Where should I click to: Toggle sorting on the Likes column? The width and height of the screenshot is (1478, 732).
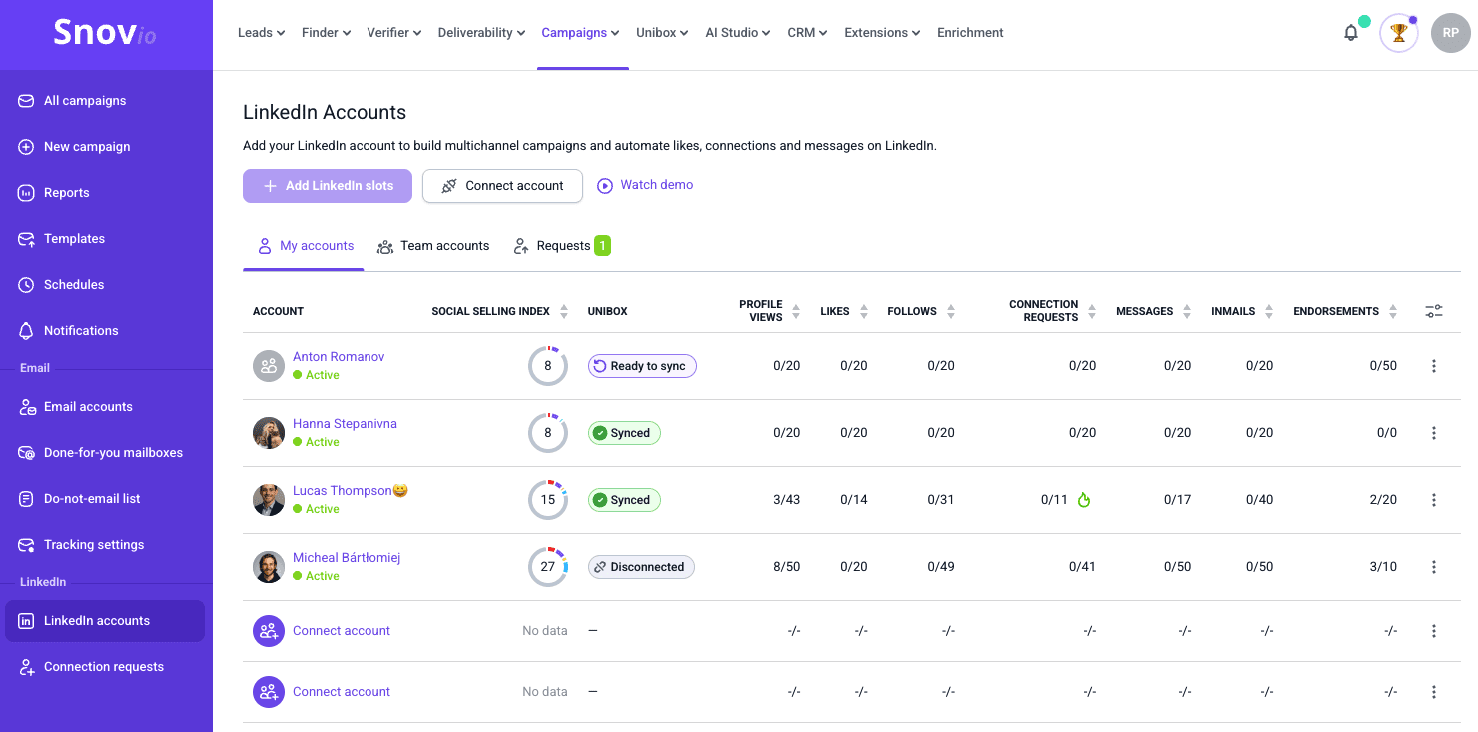click(x=864, y=311)
